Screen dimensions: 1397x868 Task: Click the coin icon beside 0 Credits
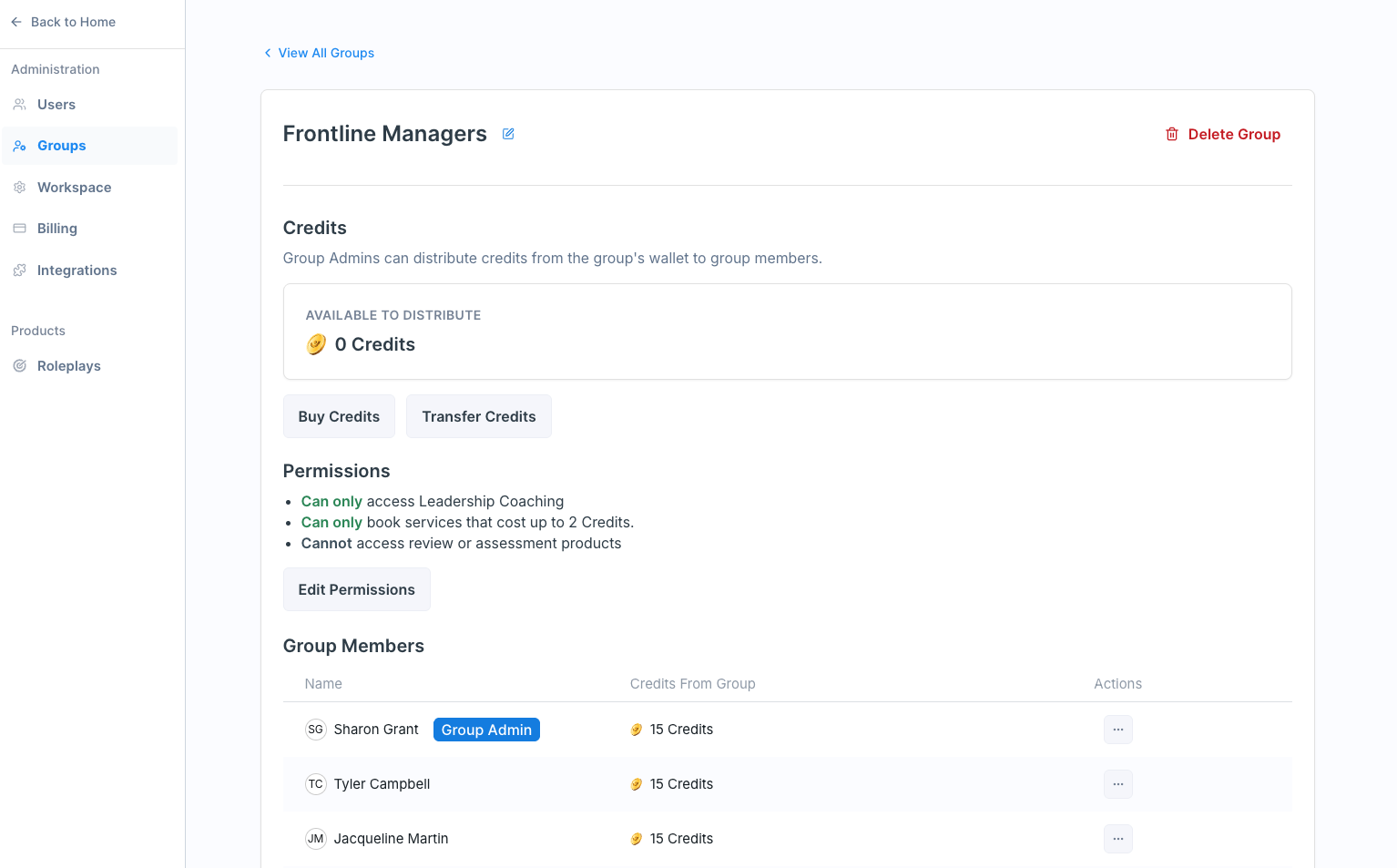pos(316,344)
